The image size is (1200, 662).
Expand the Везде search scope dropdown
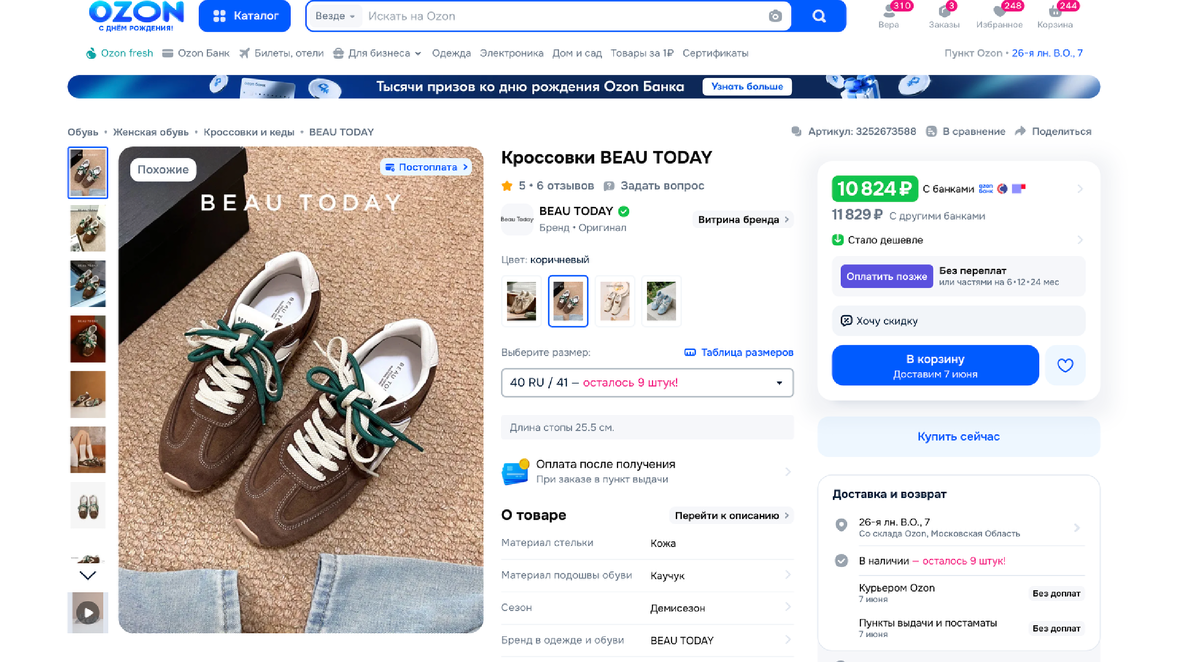pos(335,16)
